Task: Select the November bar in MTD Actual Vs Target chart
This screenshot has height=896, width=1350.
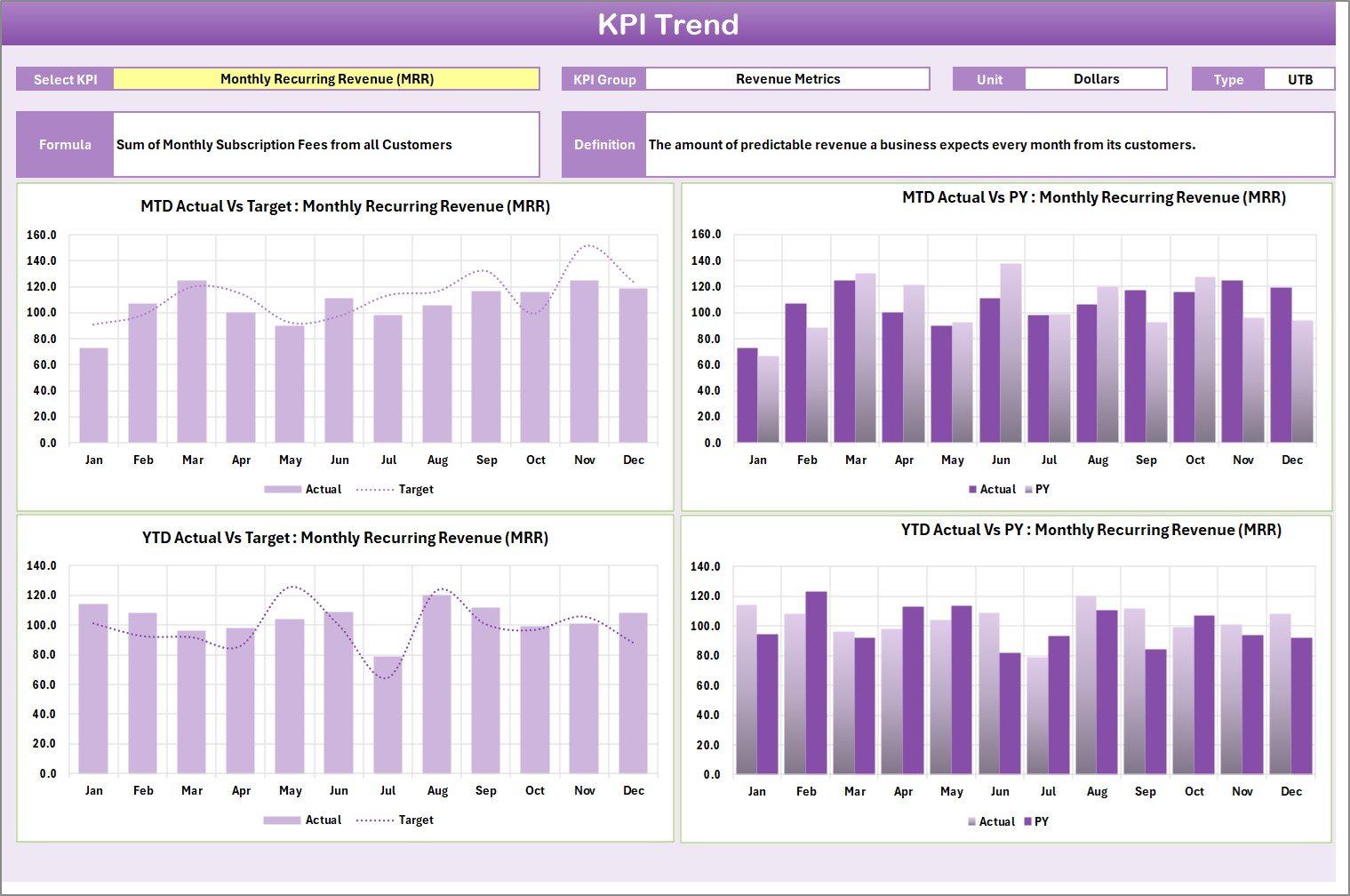Action: [584, 360]
